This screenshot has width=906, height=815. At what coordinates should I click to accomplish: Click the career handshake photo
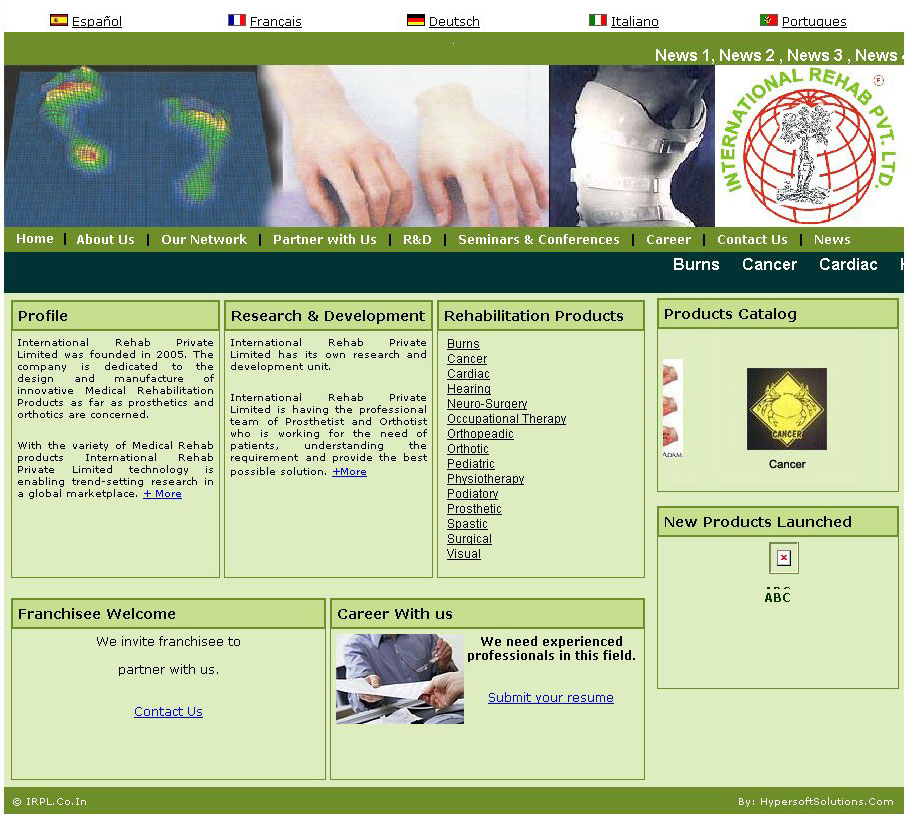click(x=400, y=678)
